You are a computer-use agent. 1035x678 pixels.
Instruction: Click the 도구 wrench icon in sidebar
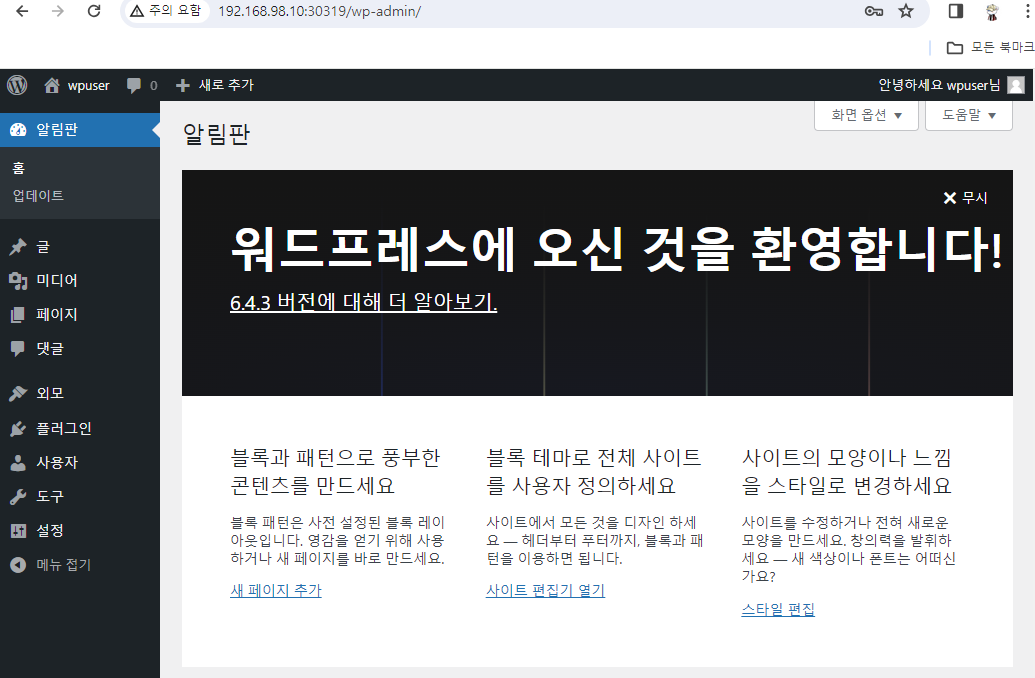tap(18, 496)
